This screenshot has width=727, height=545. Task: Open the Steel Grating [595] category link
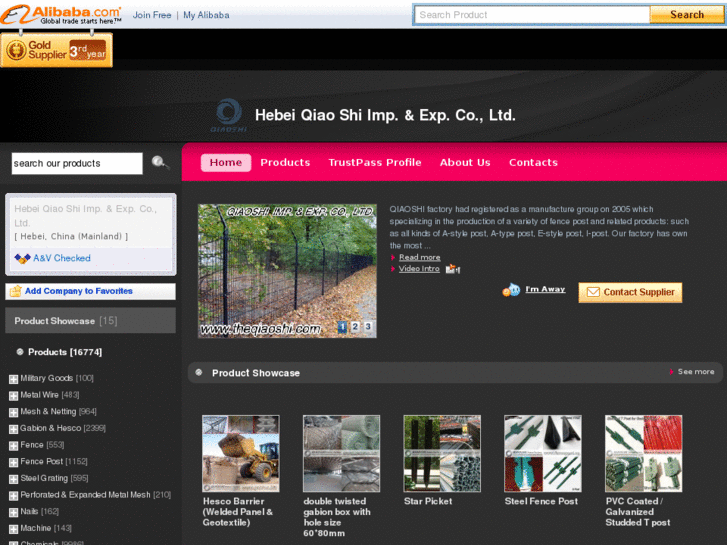tap(54, 478)
